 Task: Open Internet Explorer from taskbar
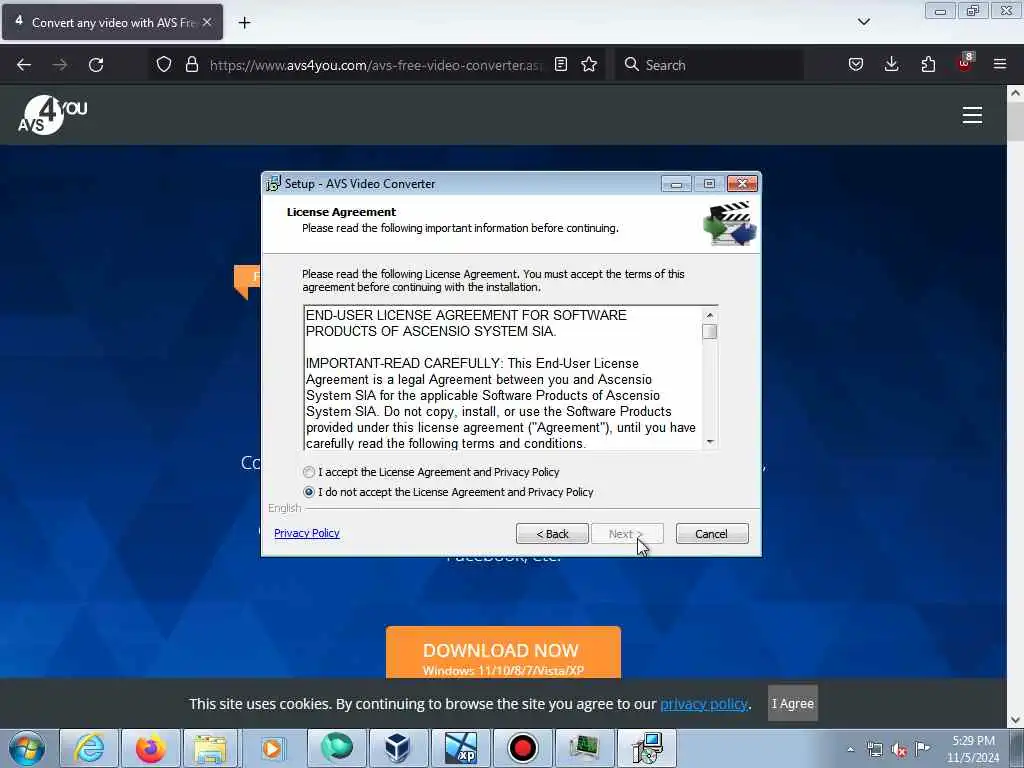[x=89, y=748]
